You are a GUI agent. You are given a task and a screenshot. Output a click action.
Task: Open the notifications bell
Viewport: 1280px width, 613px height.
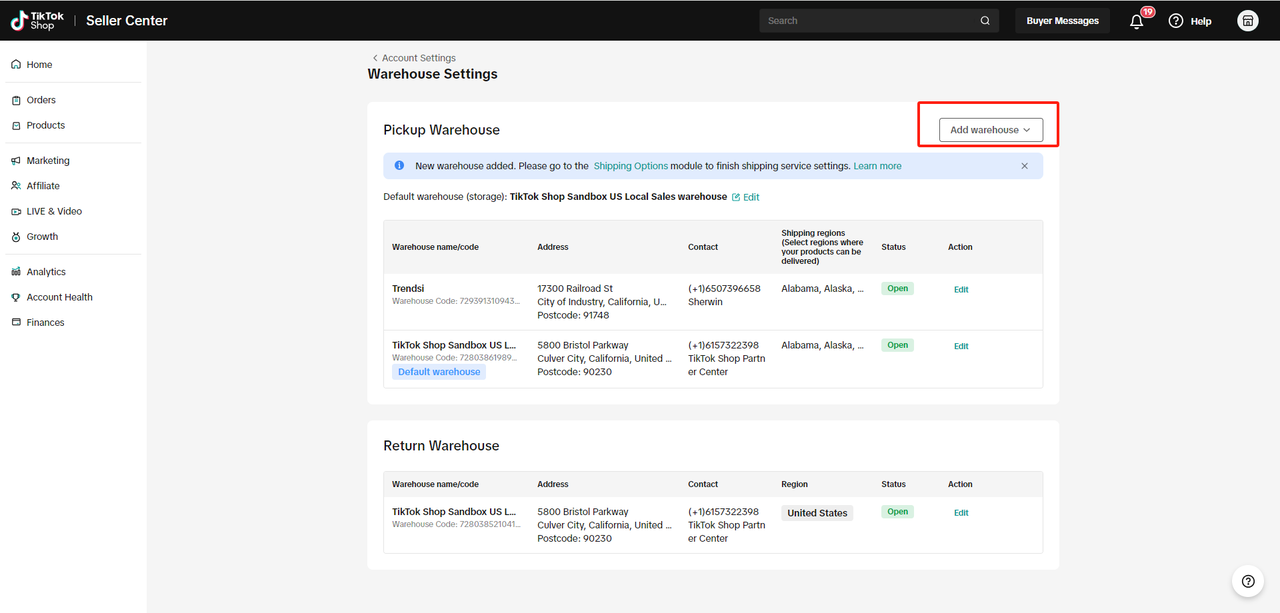point(1136,21)
